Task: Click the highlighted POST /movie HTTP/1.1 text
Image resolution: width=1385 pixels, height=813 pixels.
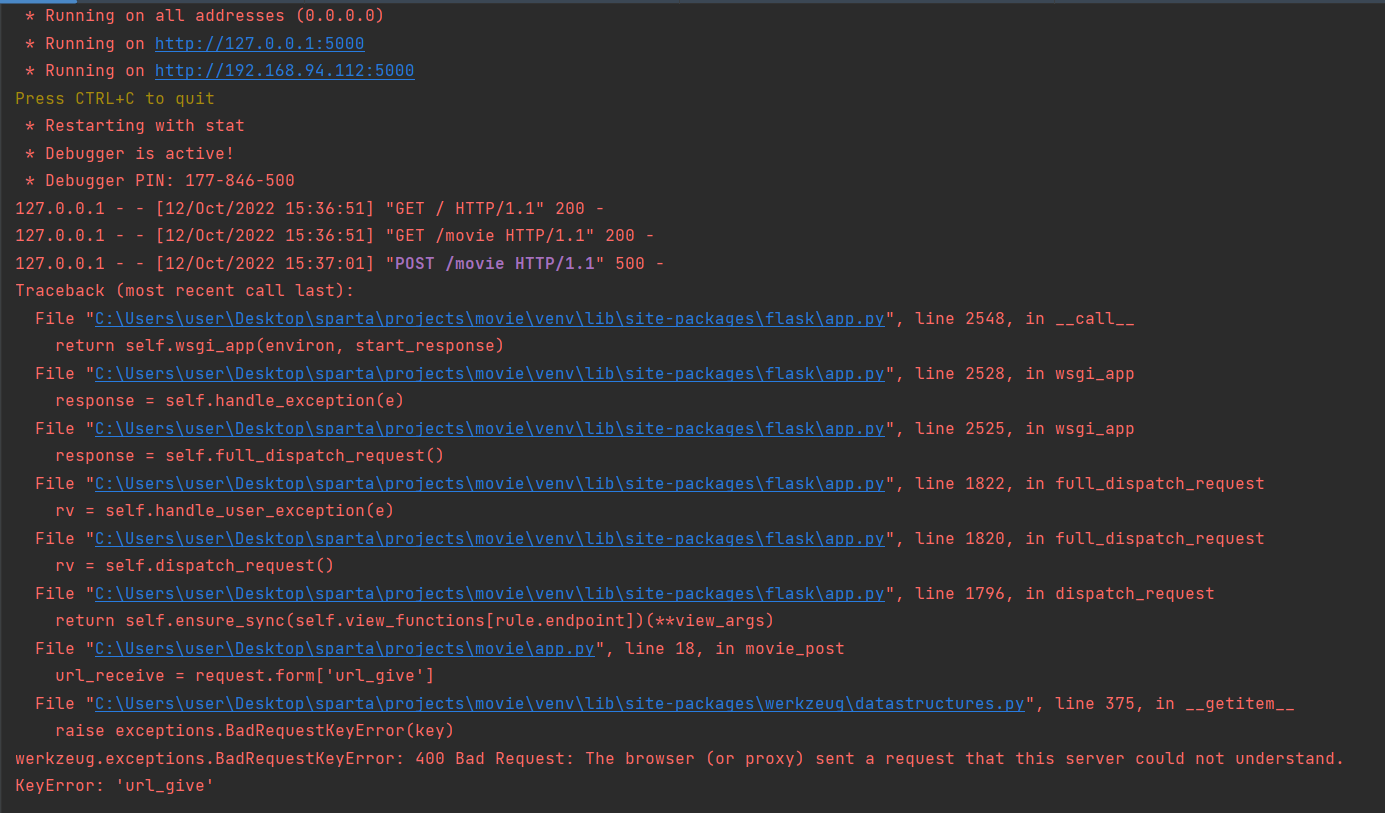Action: point(495,263)
